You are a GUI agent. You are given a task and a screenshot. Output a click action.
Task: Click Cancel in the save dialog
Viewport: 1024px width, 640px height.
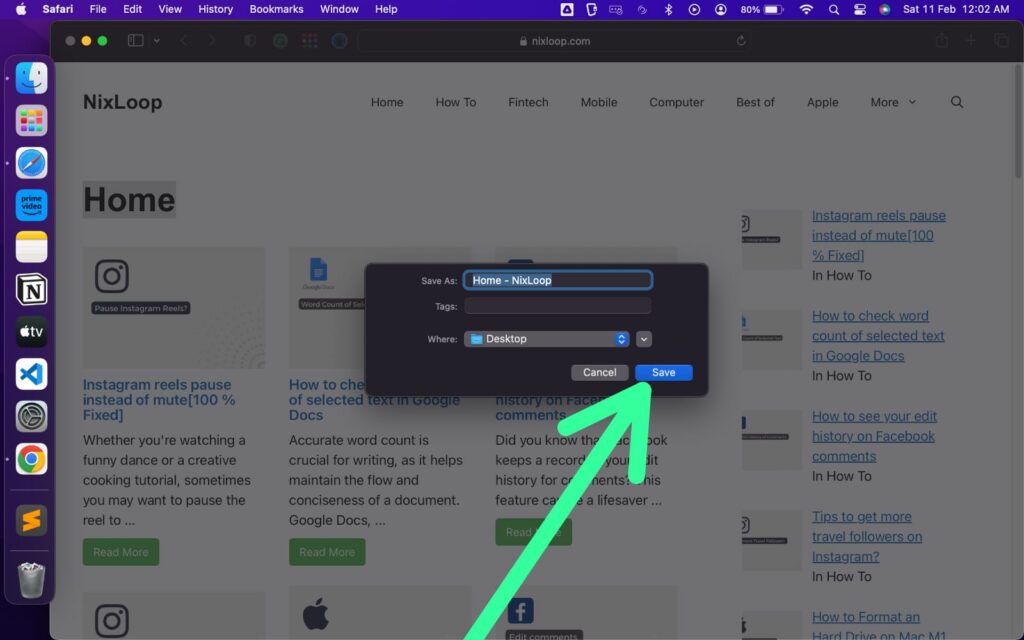click(600, 372)
